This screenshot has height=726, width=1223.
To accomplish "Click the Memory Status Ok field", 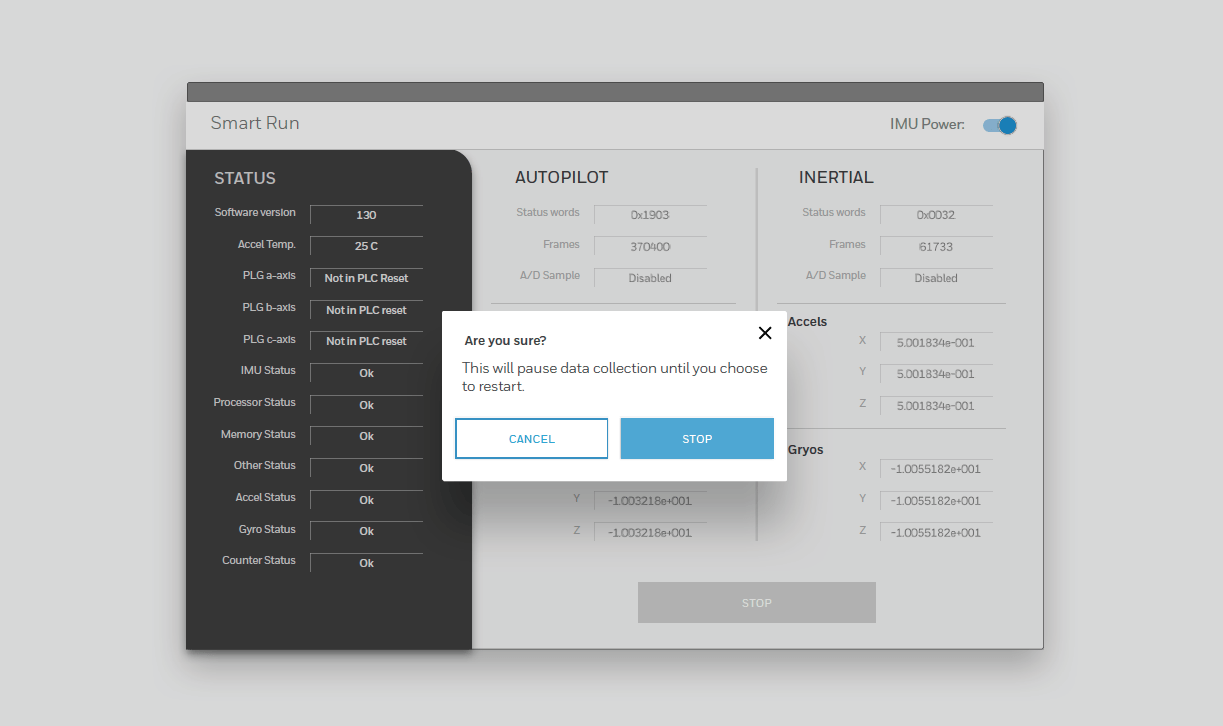I will (366, 436).
